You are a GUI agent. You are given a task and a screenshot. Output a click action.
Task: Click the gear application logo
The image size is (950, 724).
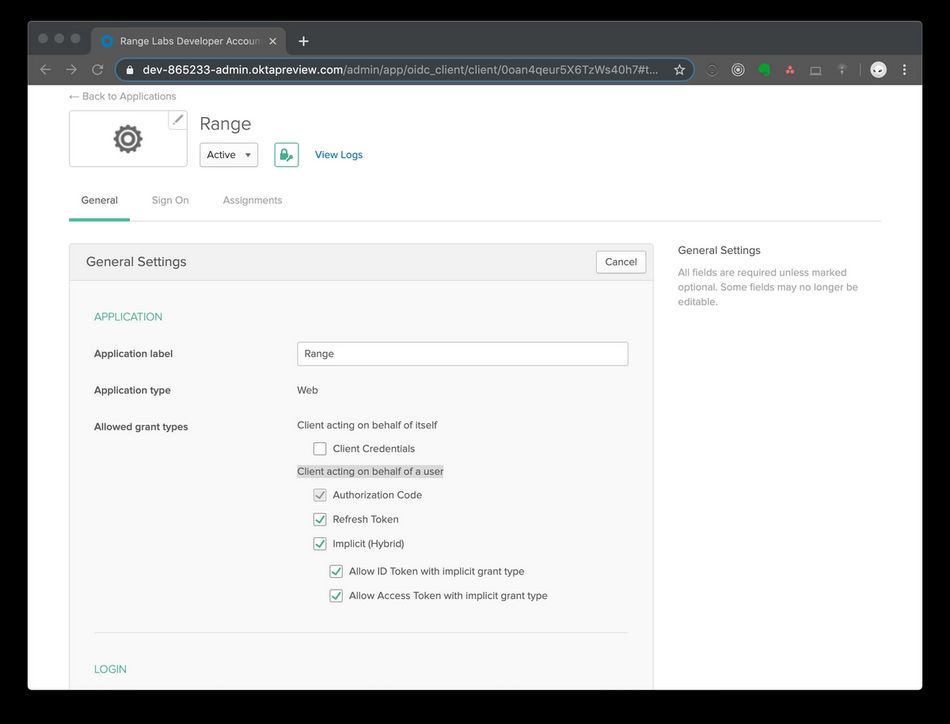(x=128, y=139)
